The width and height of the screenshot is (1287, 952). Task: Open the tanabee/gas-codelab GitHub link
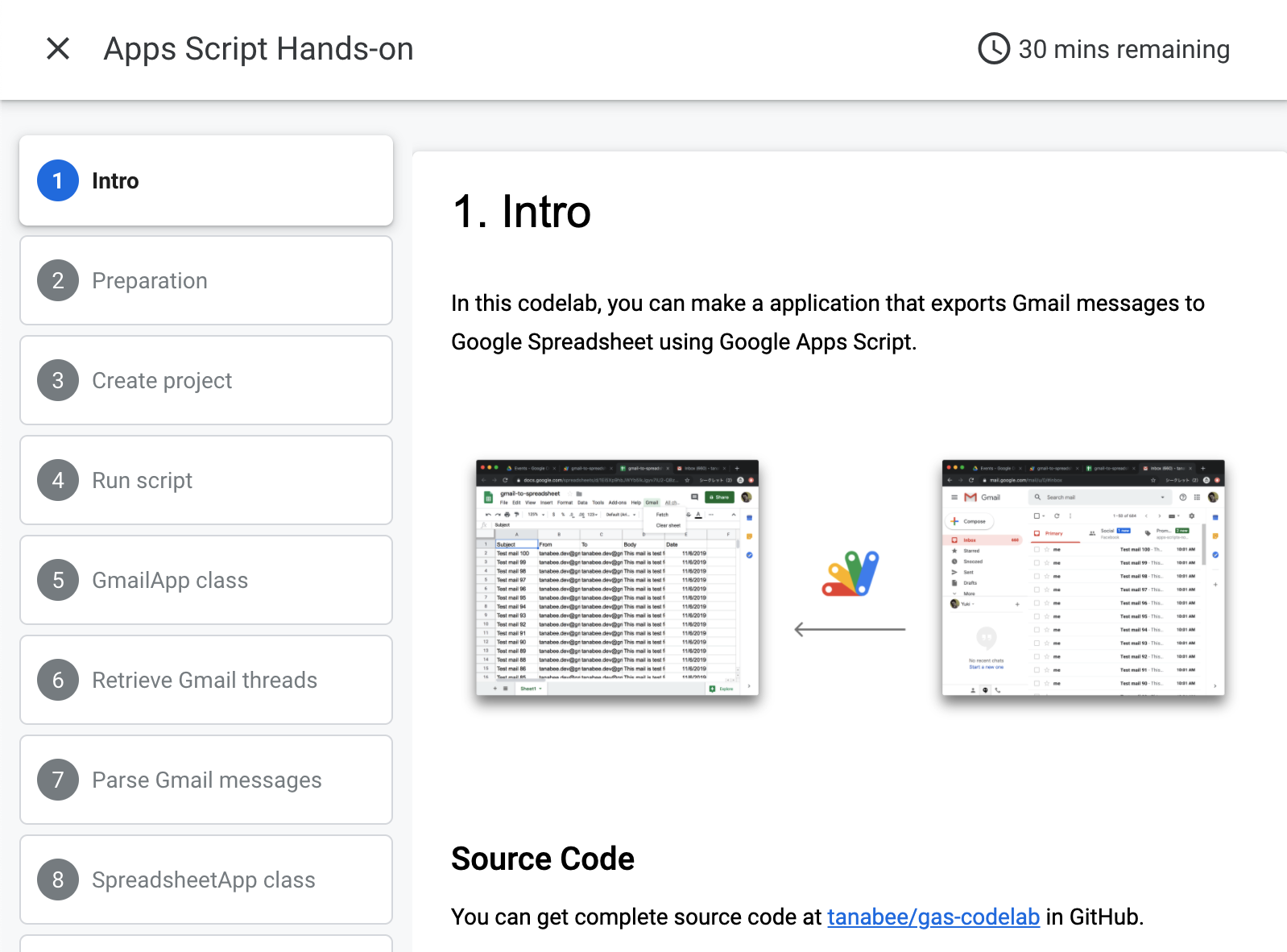click(x=933, y=917)
